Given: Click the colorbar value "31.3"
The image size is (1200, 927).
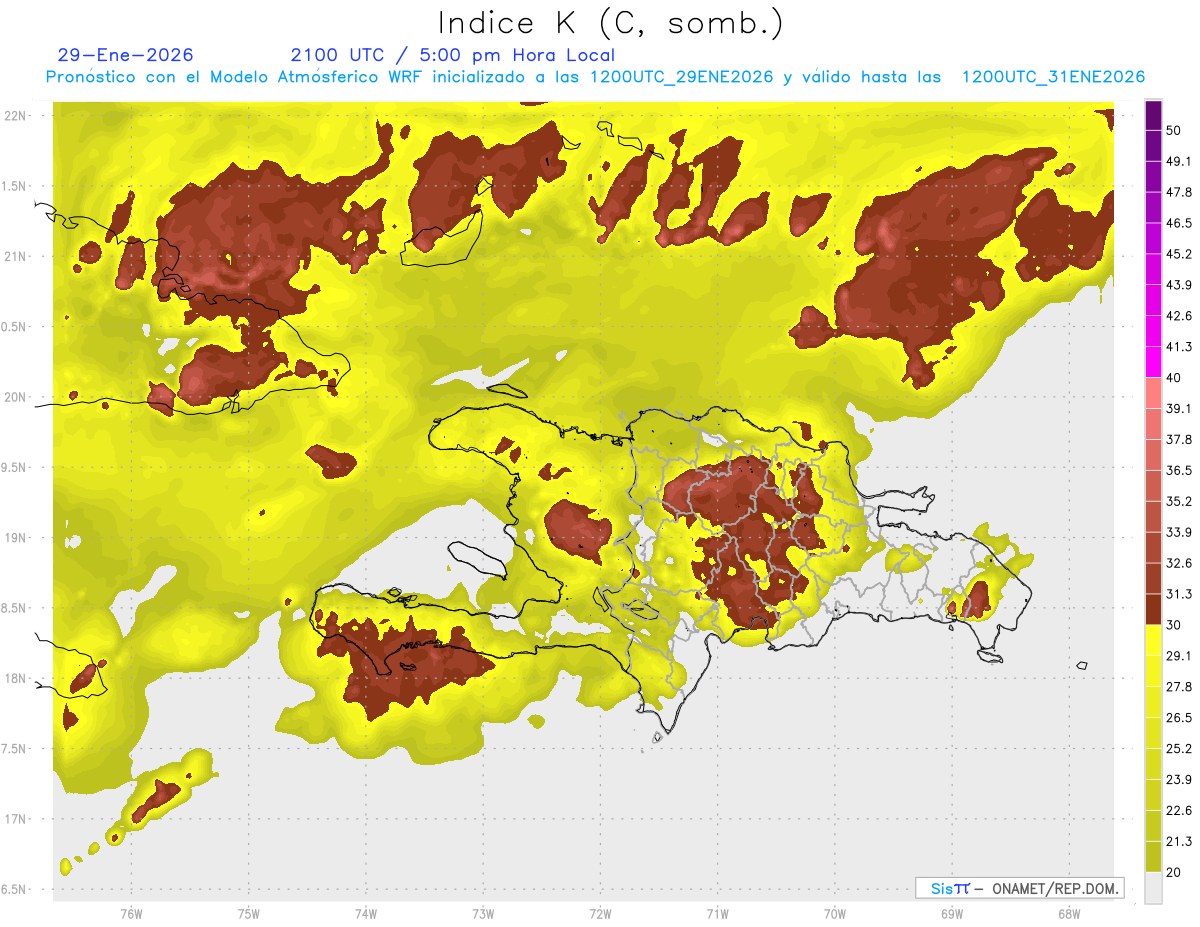Looking at the screenshot, I should coord(1178,594).
